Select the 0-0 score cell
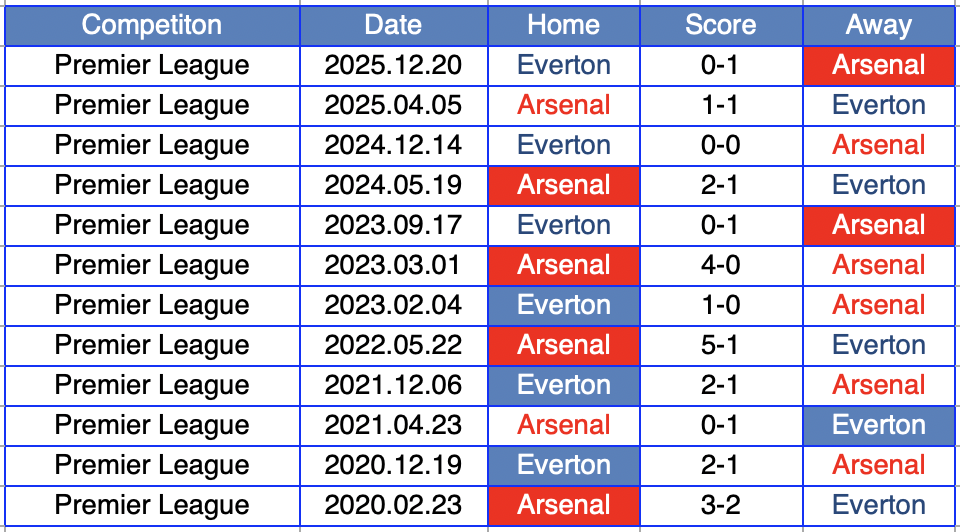This screenshot has height=532, width=960. click(x=720, y=145)
